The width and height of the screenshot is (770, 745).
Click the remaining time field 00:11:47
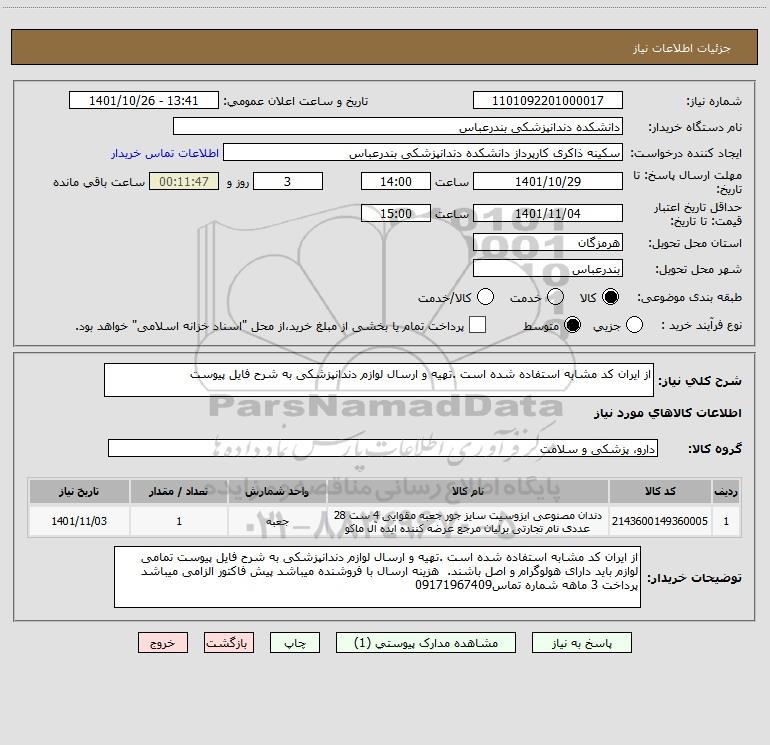184,182
